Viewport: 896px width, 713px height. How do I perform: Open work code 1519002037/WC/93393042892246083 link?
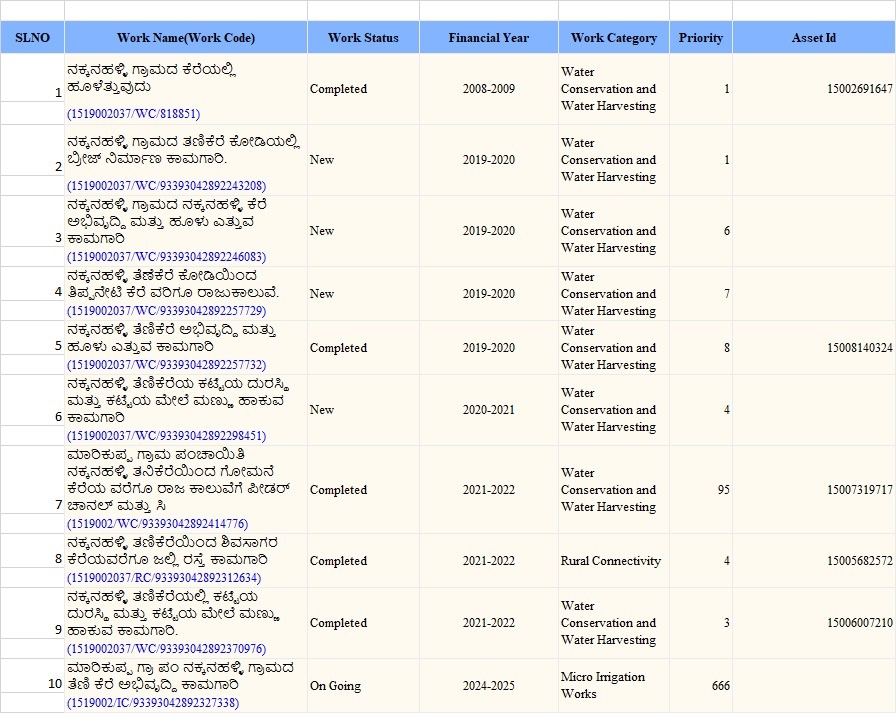point(166,257)
